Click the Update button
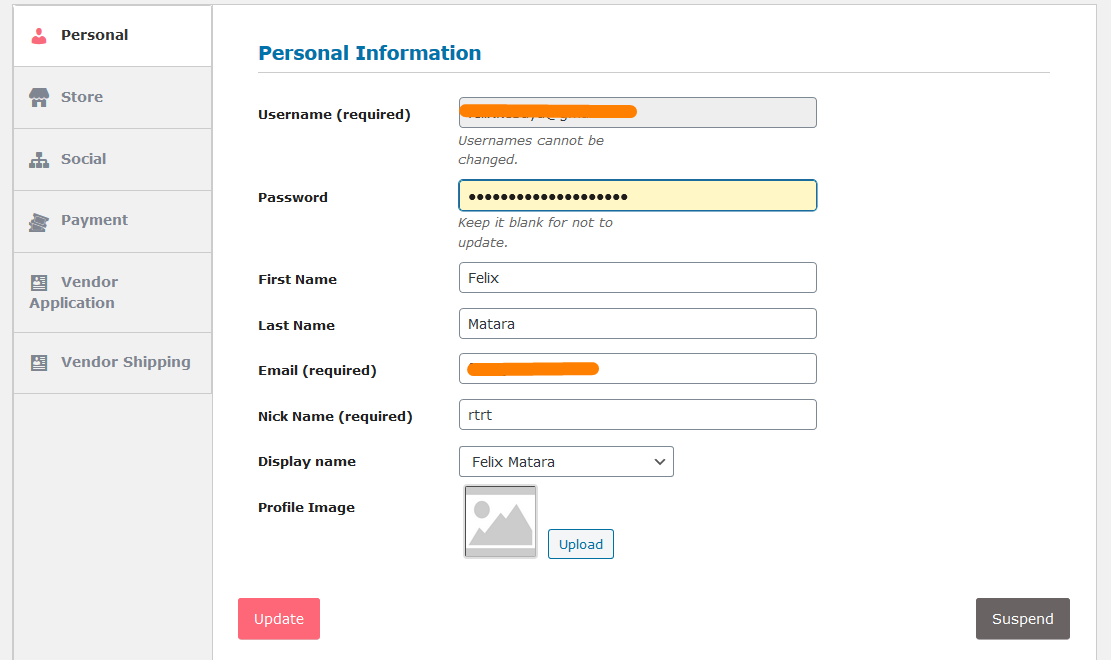1111x660 pixels. [x=278, y=619]
